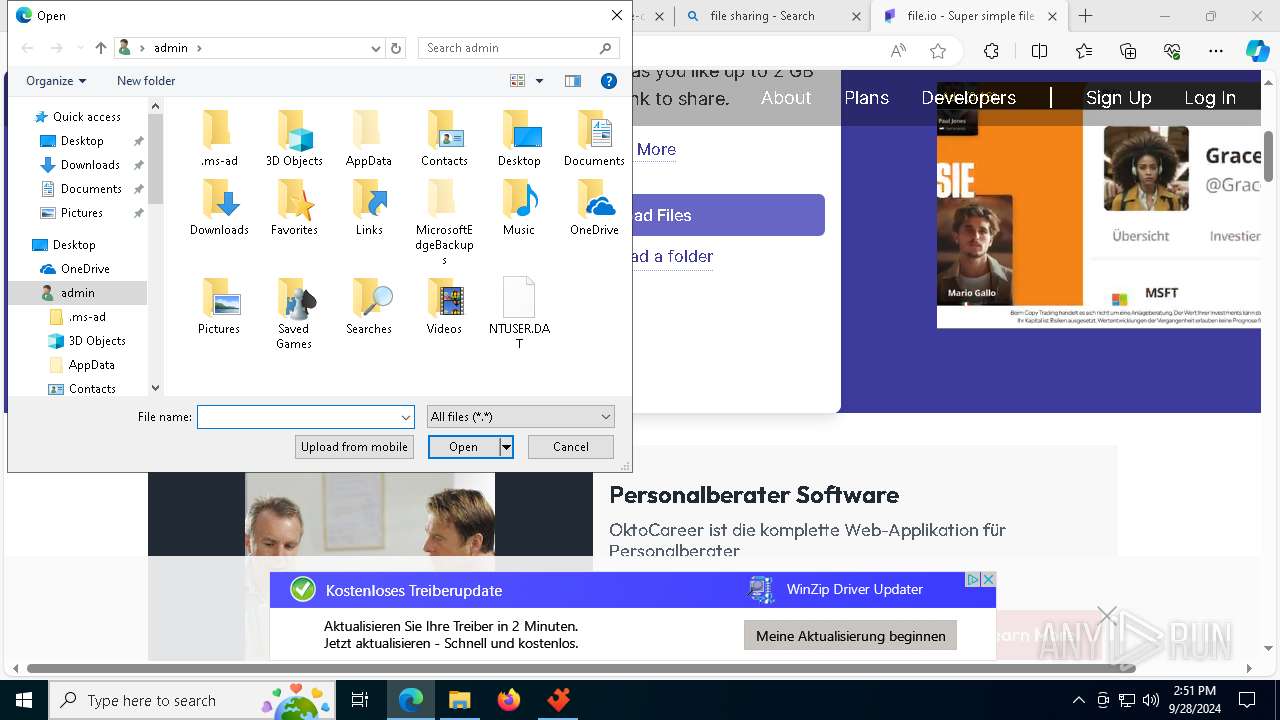This screenshot has width=1280, height=720.
Task: Select the NTUSER.DAT file
Action: pyautogui.click(x=519, y=313)
